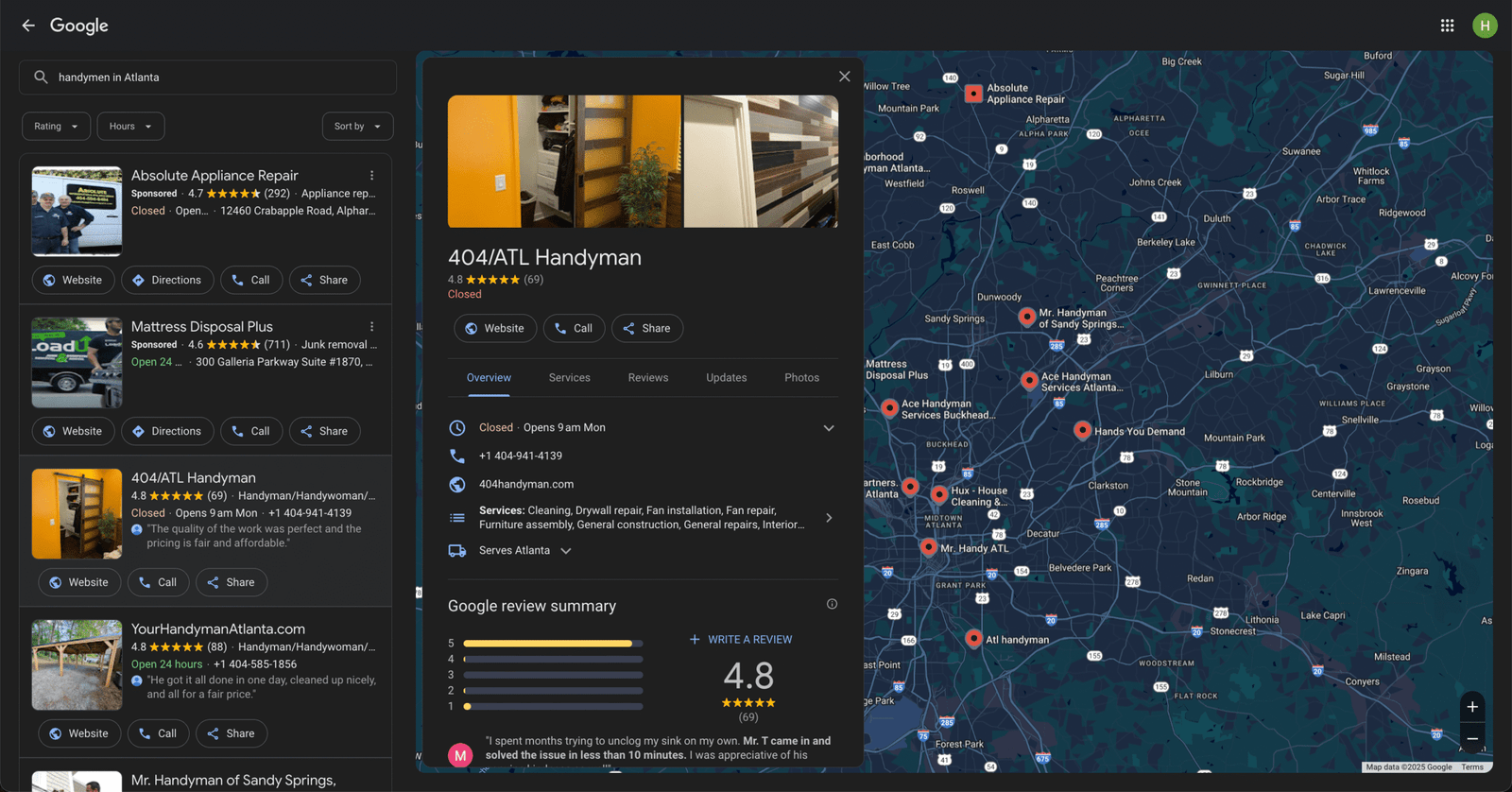Open the Absolute Appliance Repair van thumbnail
1512x792 pixels.
tap(77, 212)
